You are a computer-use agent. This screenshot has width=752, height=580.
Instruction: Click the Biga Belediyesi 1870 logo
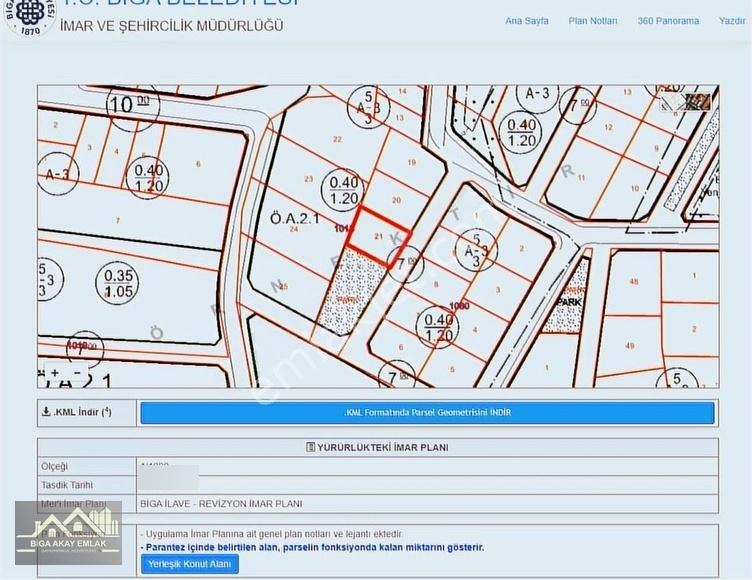(29, 18)
